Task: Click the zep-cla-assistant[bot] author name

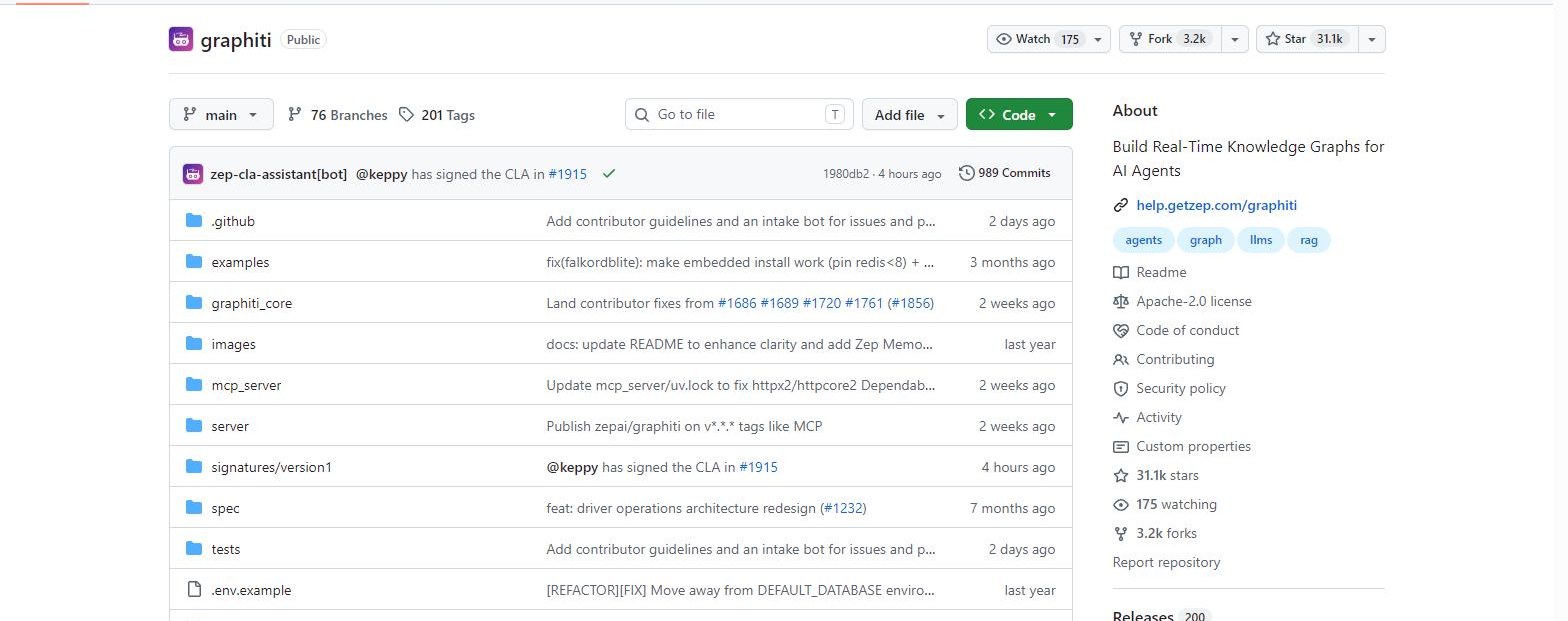Action: 279,174
